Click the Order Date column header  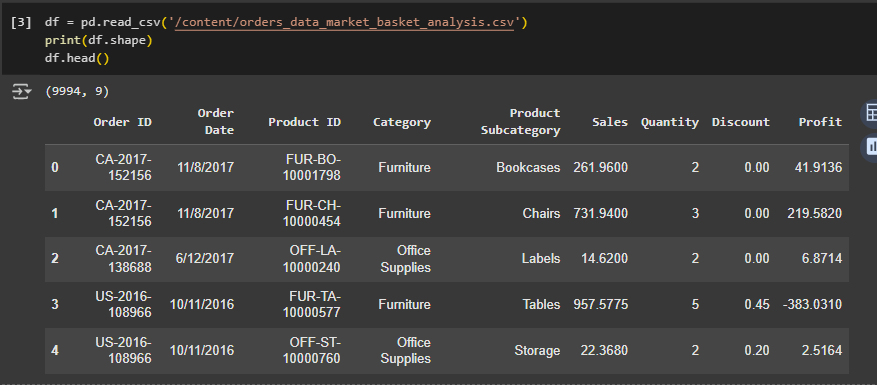(x=215, y=121)
